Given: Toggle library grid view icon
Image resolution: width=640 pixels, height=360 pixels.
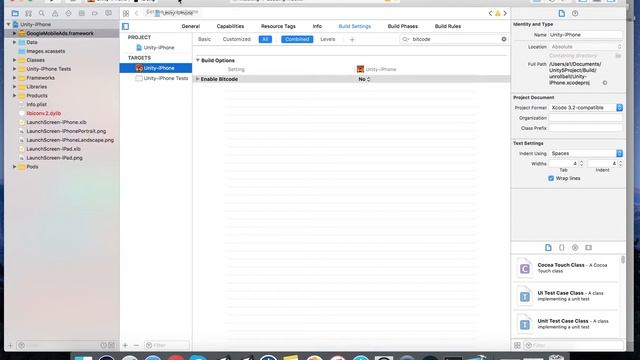Looking at the screenshot, I should 517,345.
